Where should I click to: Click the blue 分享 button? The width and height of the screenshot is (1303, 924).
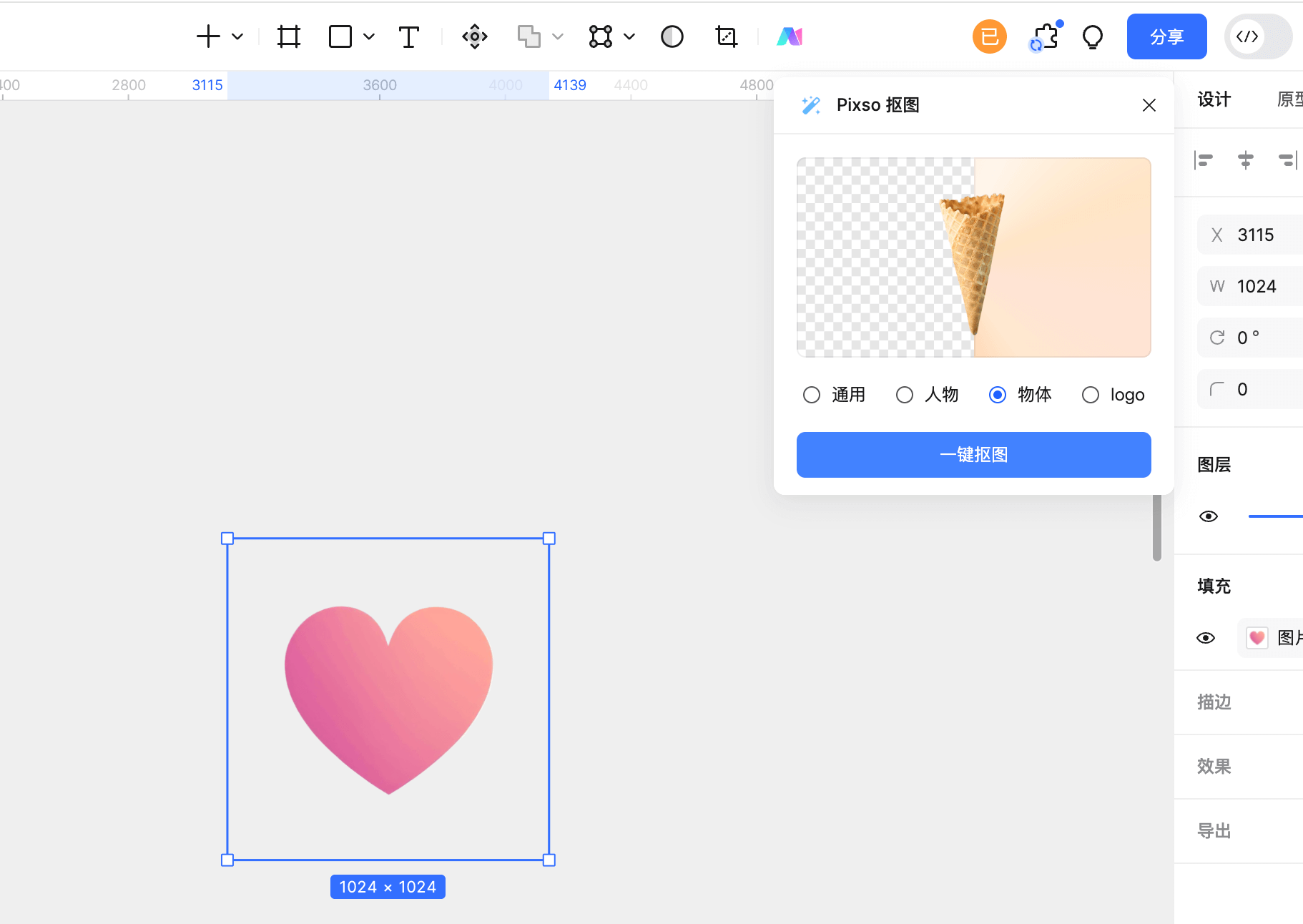pos(1166,36)
